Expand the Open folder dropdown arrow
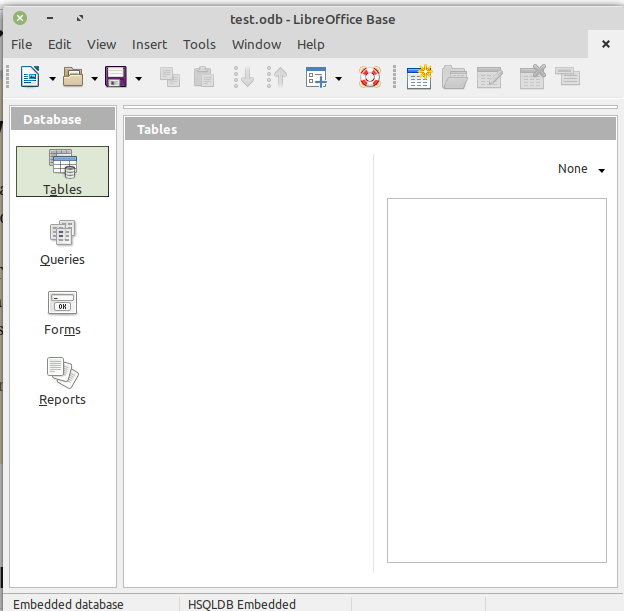 point(95,78)
